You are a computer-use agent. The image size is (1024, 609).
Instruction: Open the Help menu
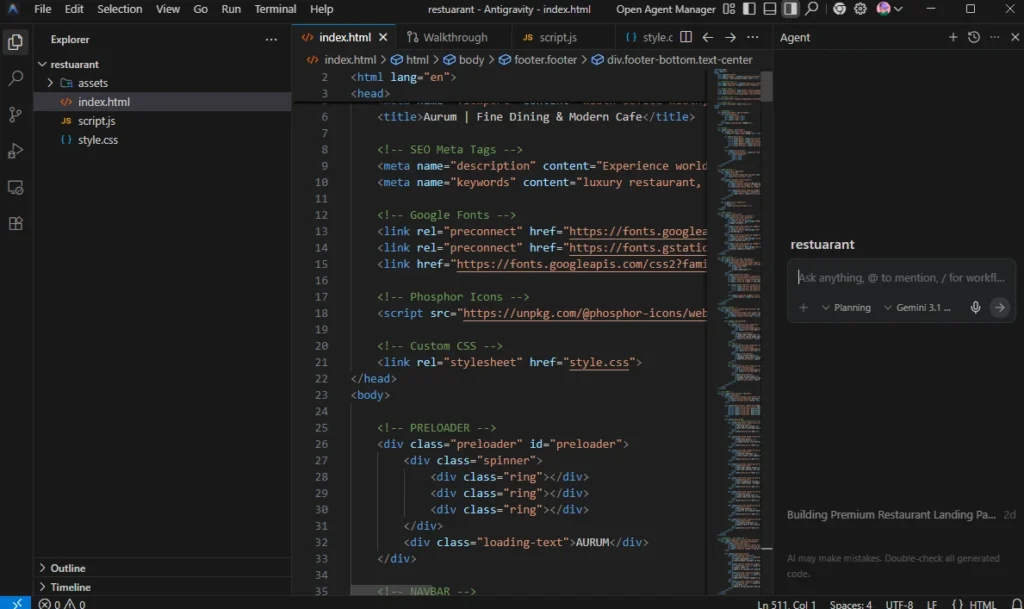point(321,9)
